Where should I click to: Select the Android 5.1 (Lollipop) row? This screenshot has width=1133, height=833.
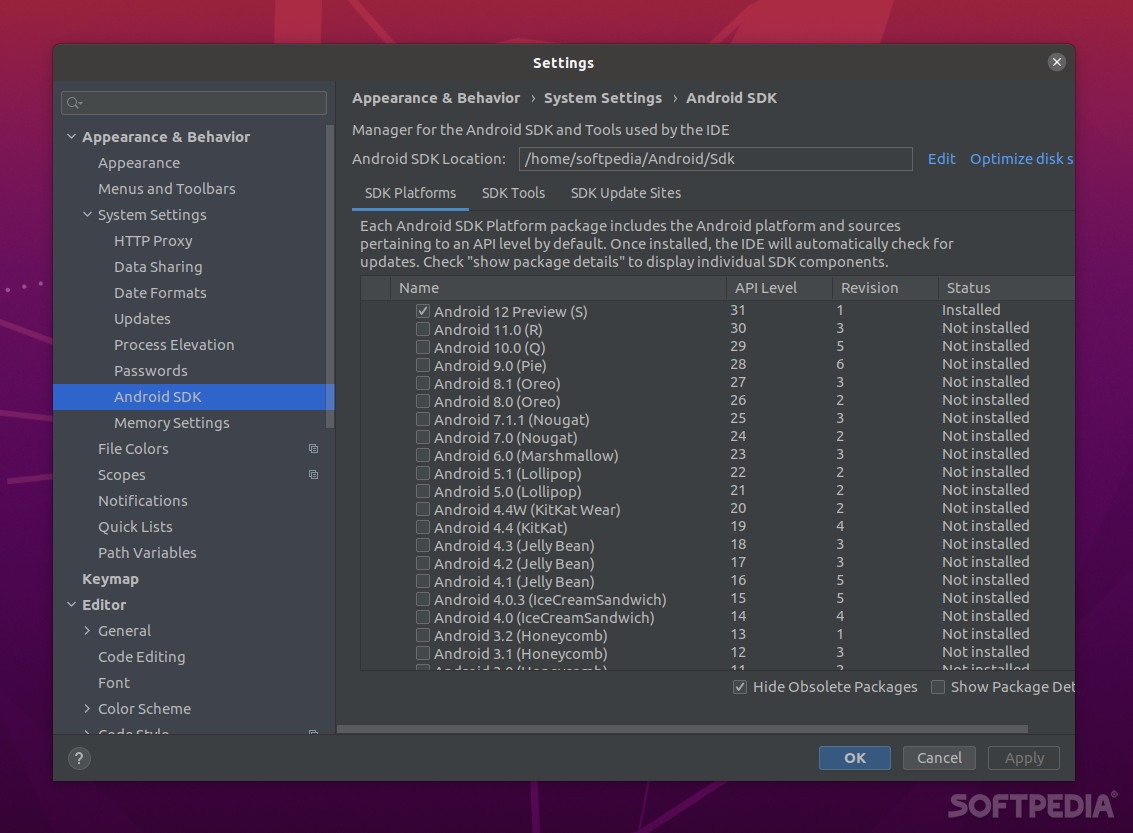click(x=717, y=473)
